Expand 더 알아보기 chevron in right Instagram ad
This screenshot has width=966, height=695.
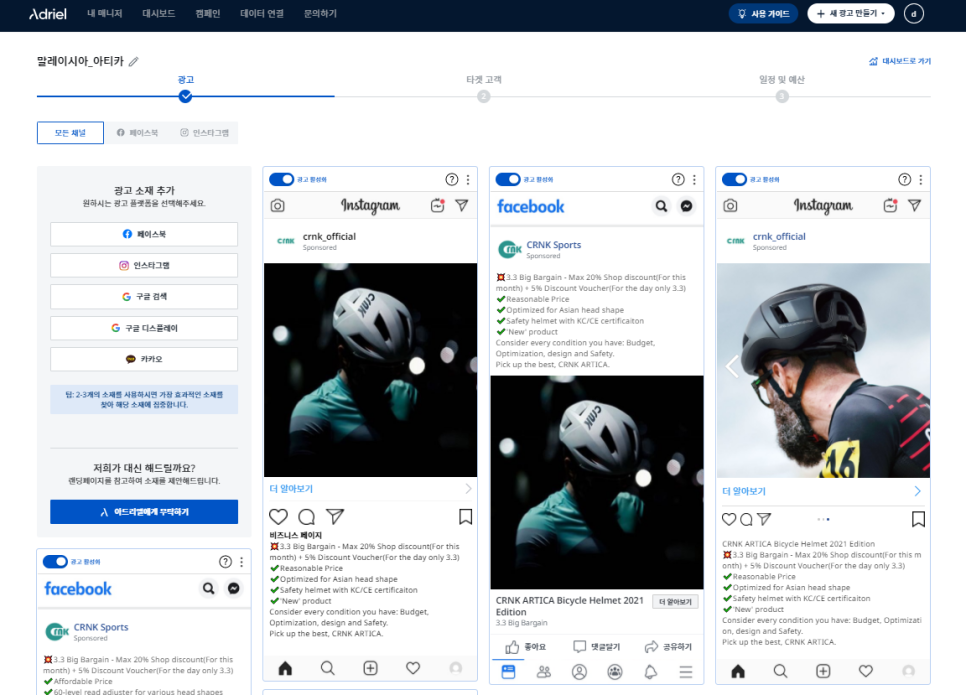[x=917, y=491]
